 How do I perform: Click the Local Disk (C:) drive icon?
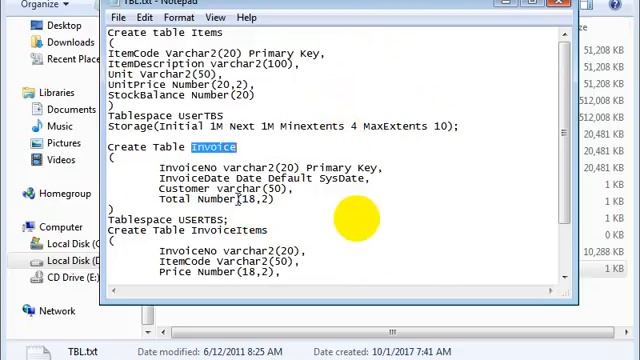(37, 244)
